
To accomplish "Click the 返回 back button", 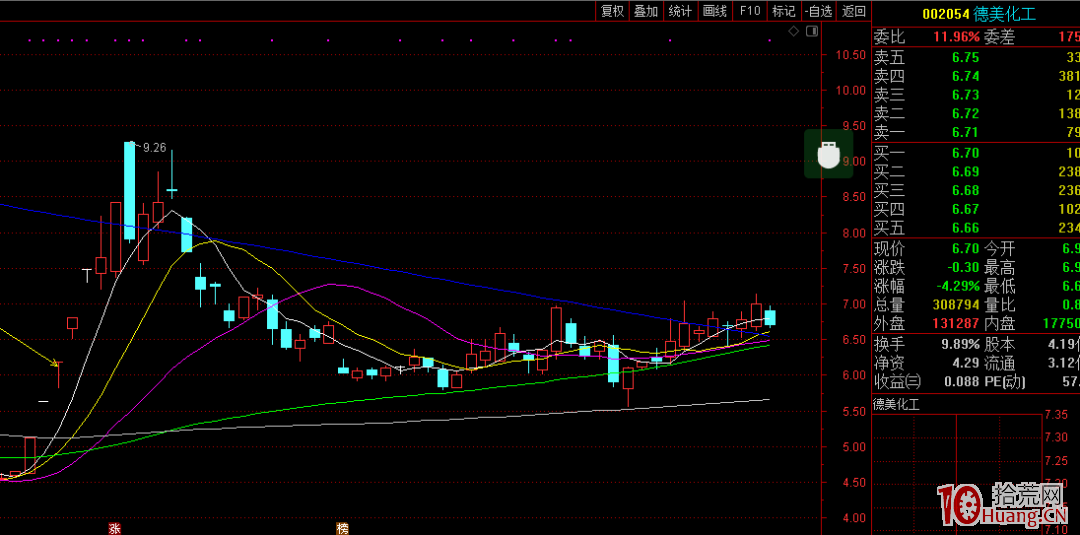I will [x=853, y=11].
